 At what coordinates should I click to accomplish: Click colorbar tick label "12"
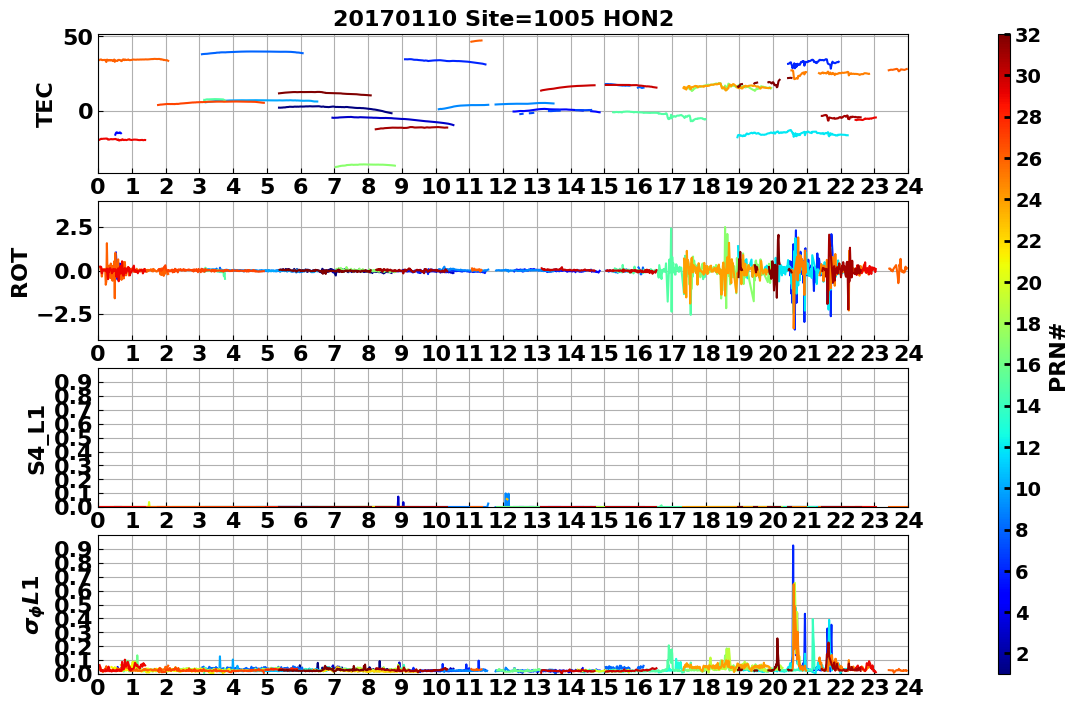[1029, 447]
